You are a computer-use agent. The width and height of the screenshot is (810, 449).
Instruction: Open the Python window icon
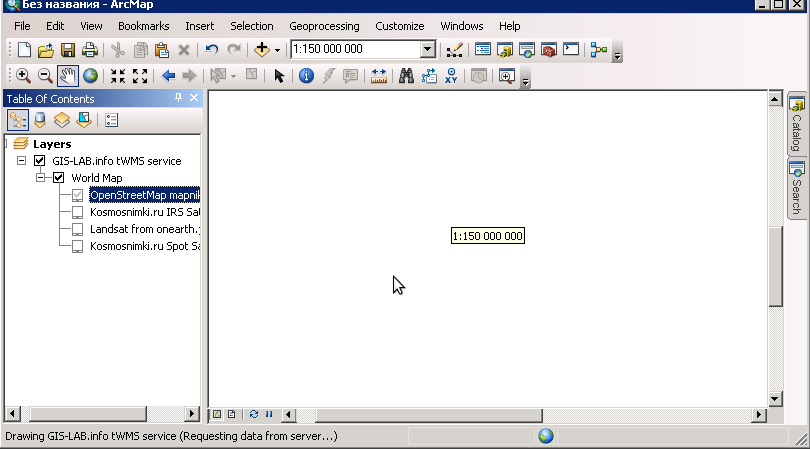click(x=571, y=50)
